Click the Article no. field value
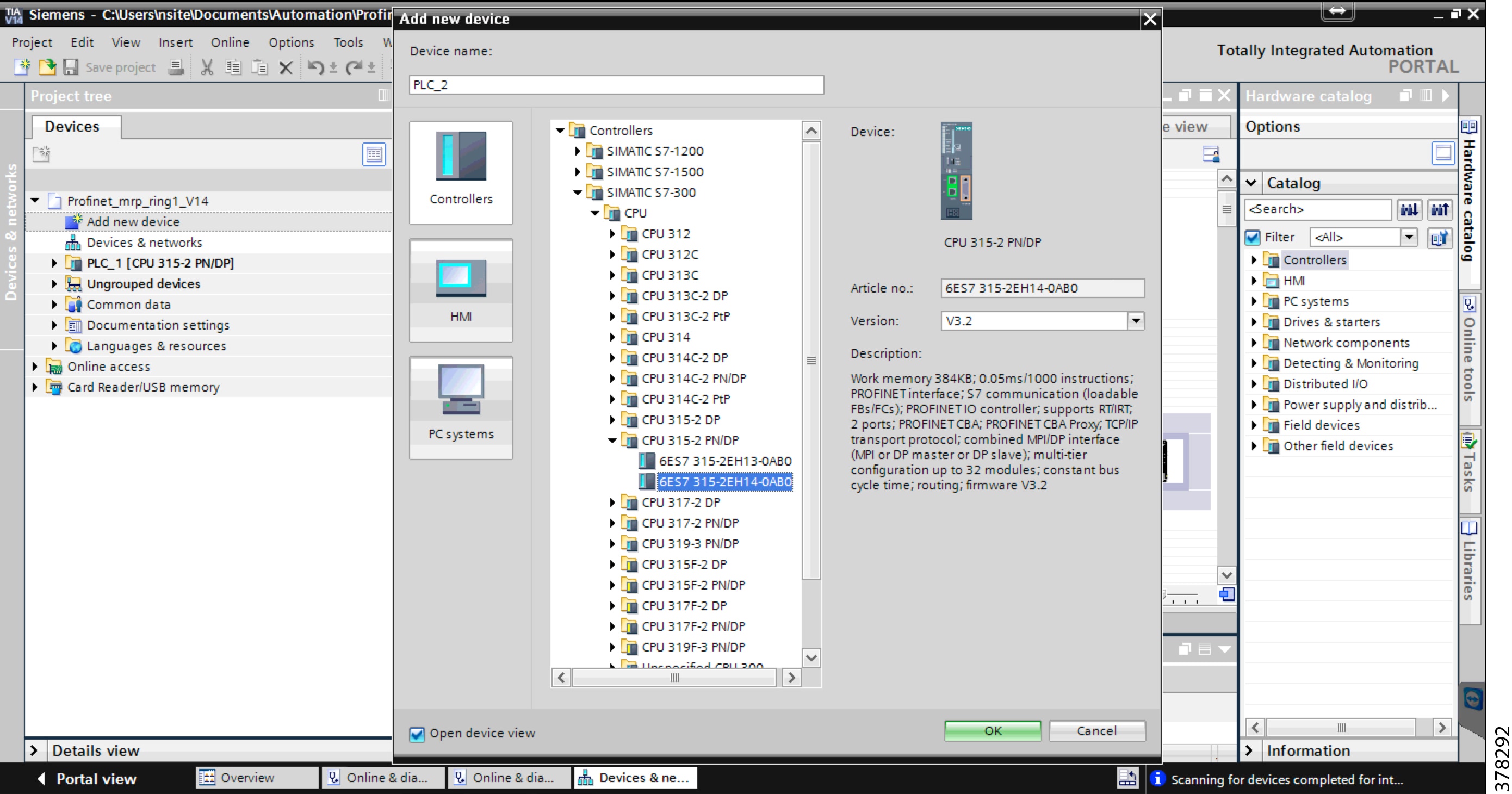Viewport: 1512px width, 794px height. click(1042, 288)
